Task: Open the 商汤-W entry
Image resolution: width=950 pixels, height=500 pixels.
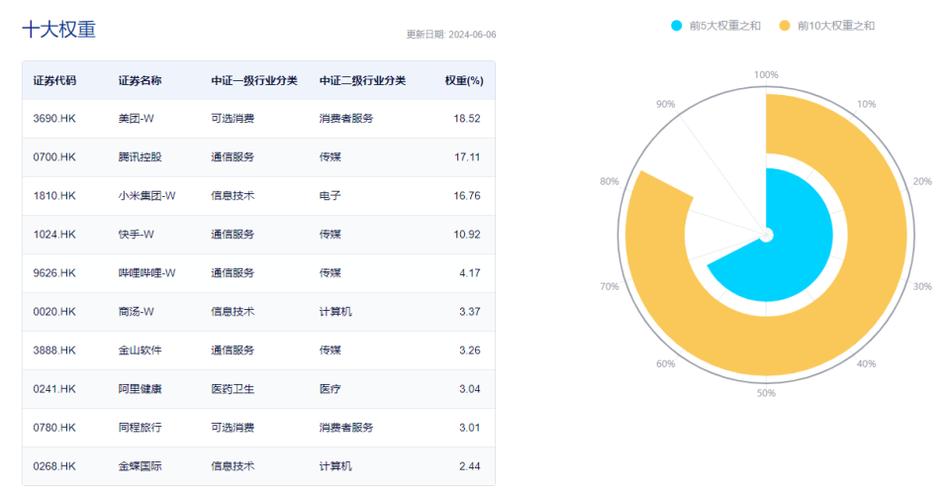Action: coord(136,312)
